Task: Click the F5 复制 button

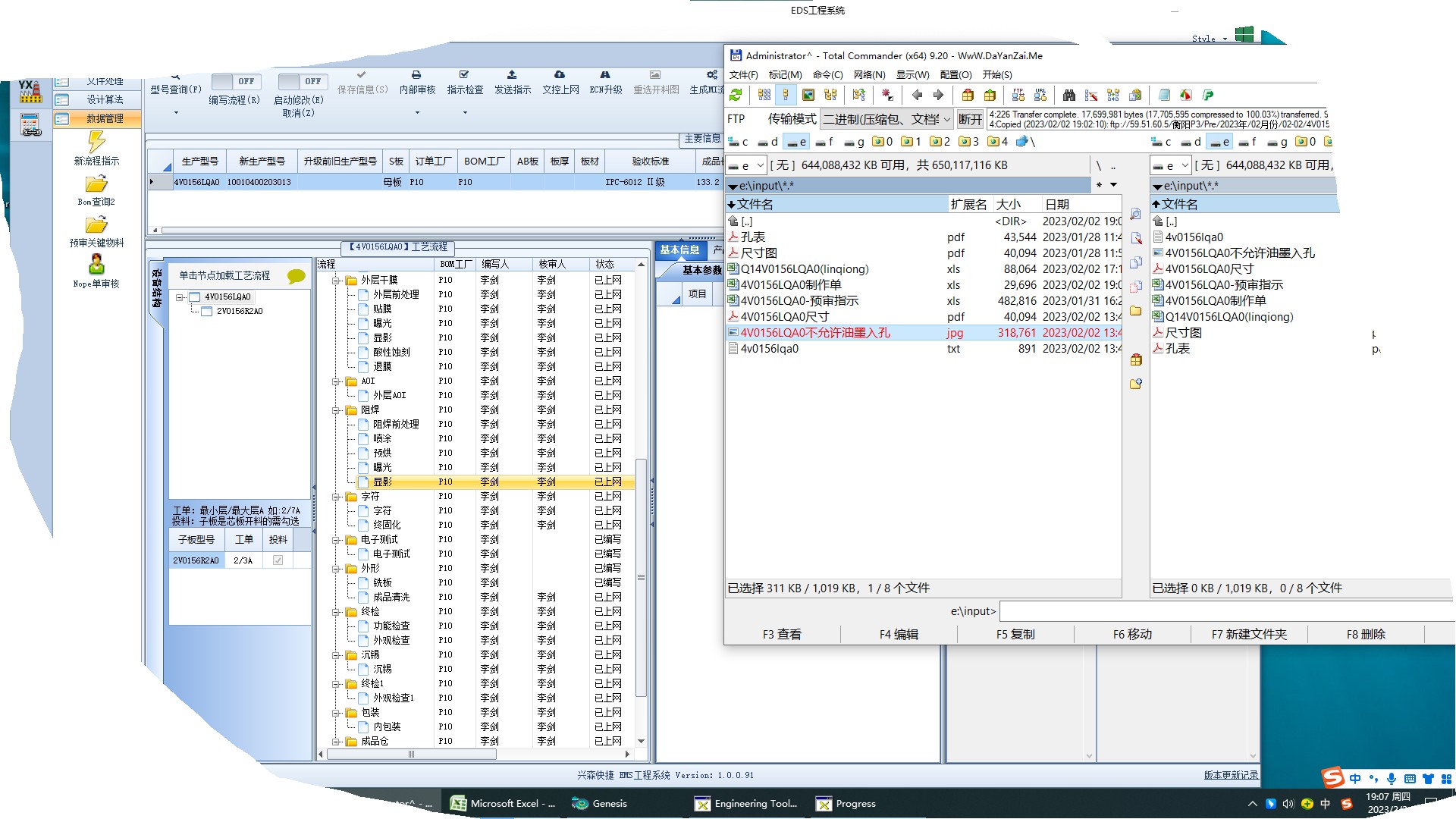Action: pos(1015,634)
